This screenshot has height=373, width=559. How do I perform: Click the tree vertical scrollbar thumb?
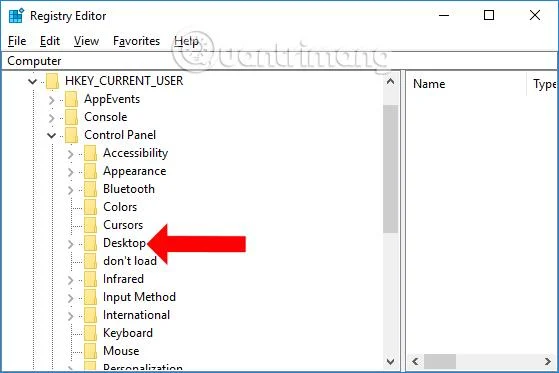pyautogui.click(x=390, y=169)
